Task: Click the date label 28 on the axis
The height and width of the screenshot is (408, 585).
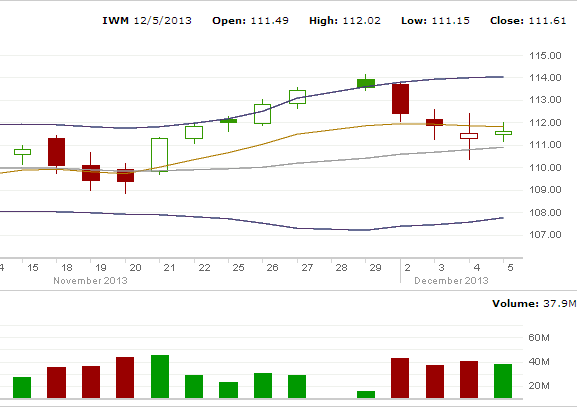Action: click(341, 268)
